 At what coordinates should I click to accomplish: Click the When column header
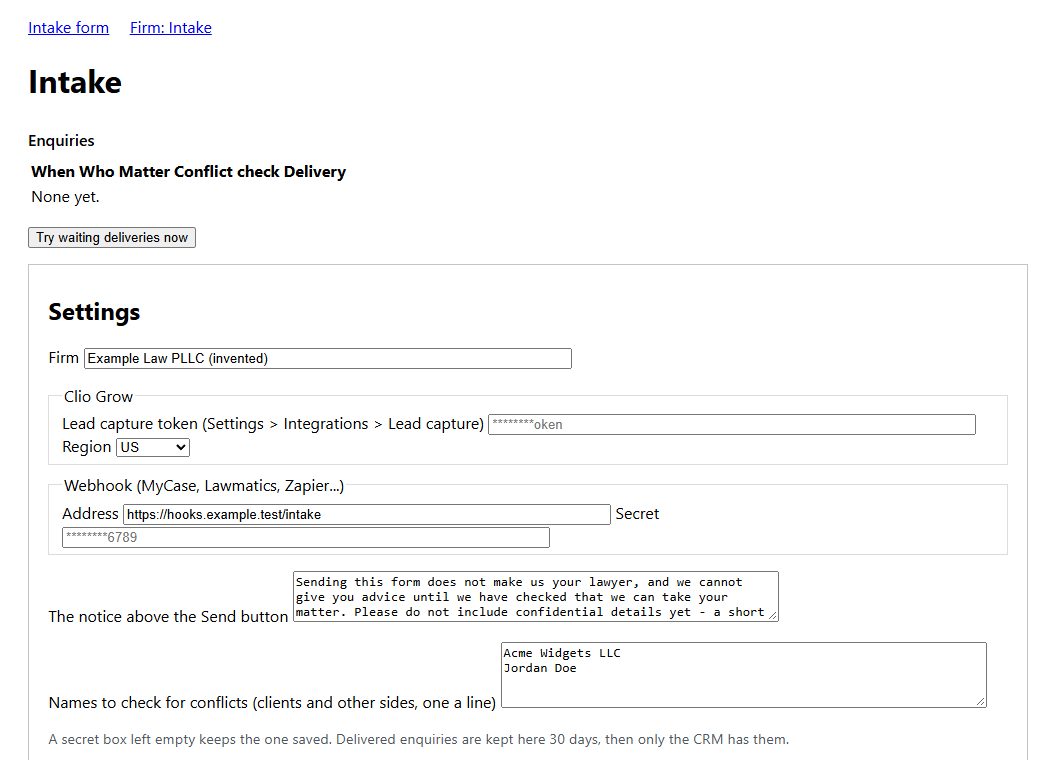pos(53,172)
